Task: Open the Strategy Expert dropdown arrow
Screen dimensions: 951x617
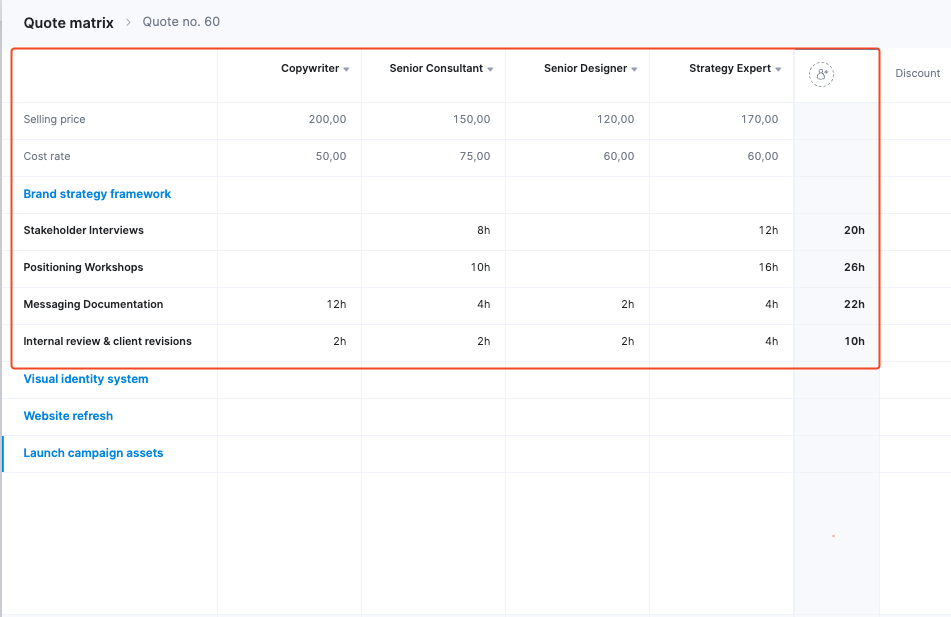Action: 778,70
